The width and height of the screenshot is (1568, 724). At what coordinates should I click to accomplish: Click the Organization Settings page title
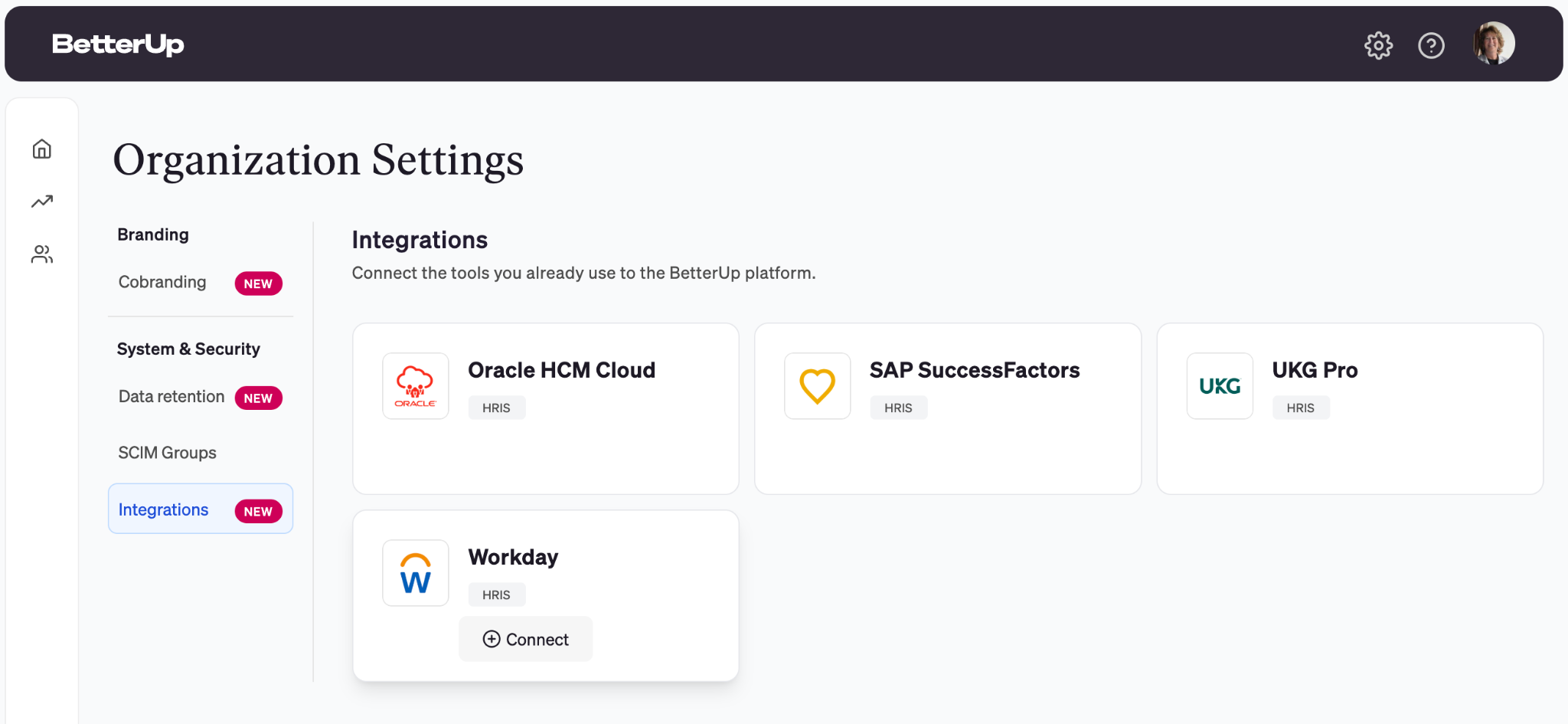point(318,160)
